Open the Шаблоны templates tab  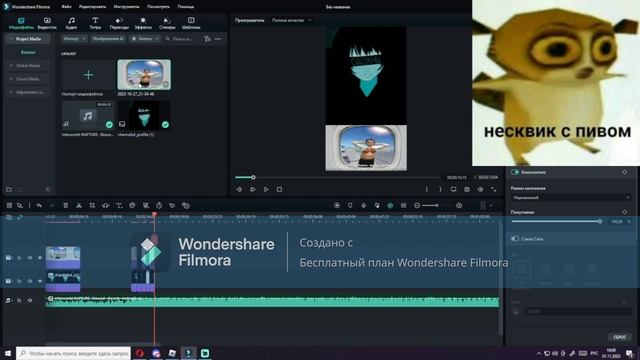[191, 23]
